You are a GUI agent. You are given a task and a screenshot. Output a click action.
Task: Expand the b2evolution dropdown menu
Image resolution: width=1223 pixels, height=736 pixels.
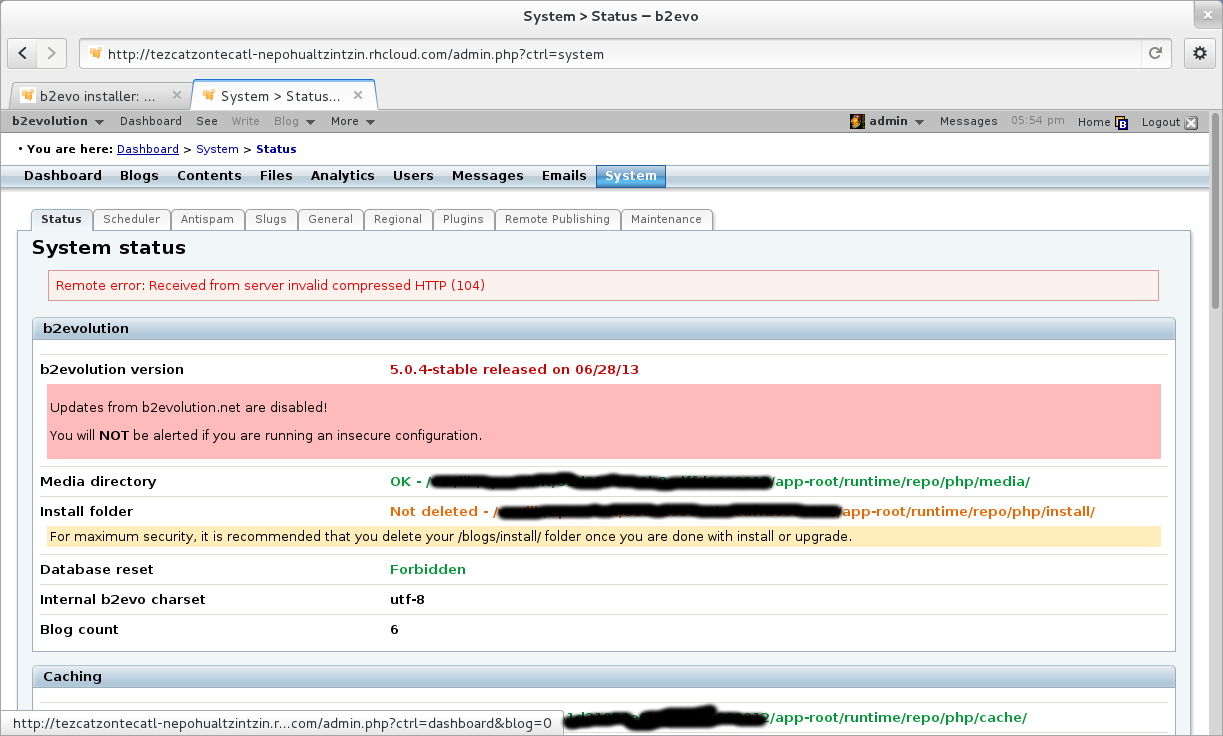[x=58, y=121]
